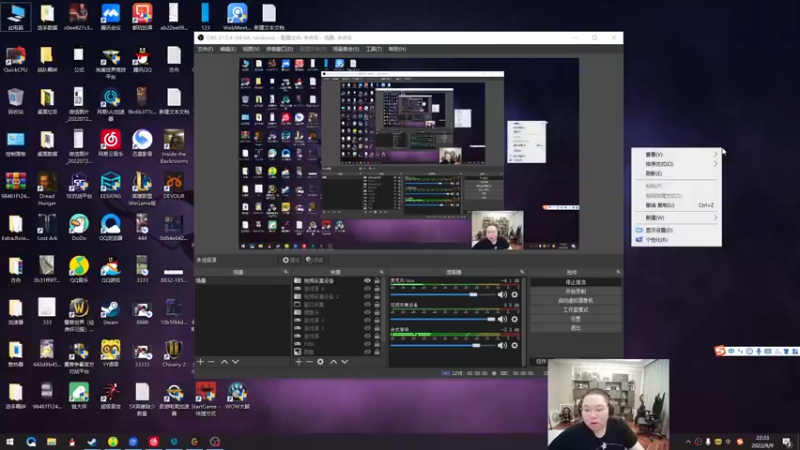
Task: Move the scene down in the Scenes panel
Action: click(x=235, y=362)
